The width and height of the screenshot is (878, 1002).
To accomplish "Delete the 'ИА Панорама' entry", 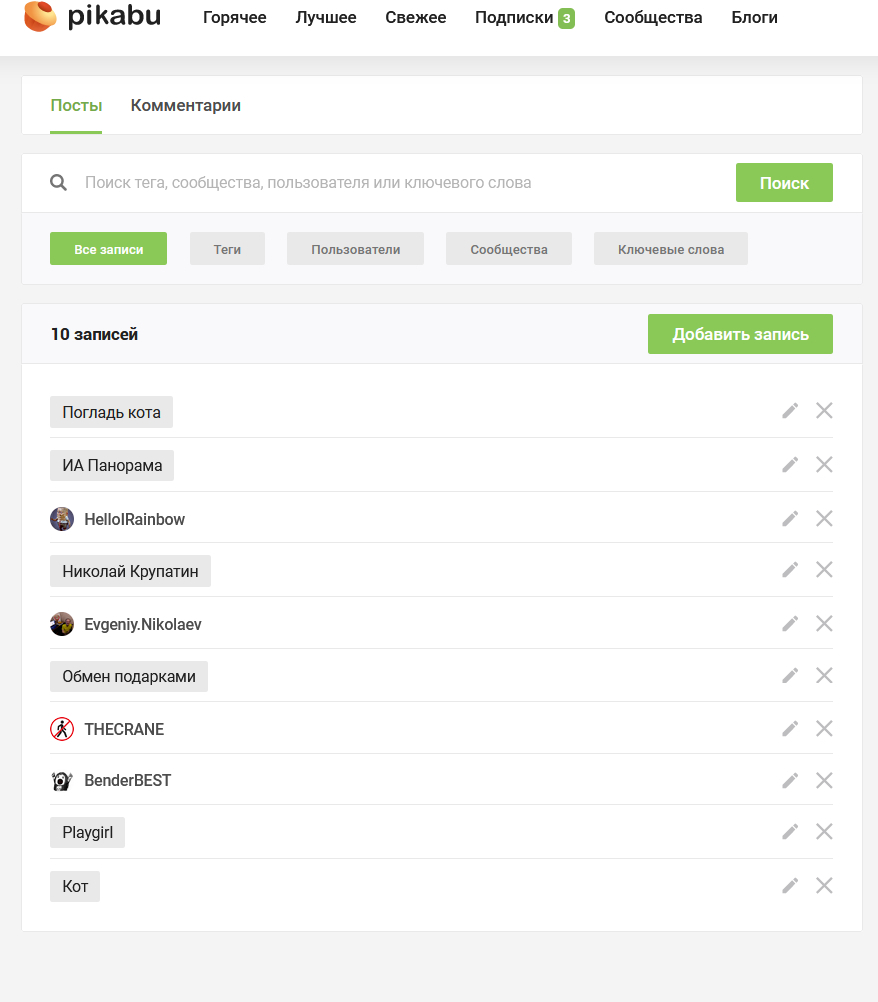I will pyautogui.click(x=824, y=464).
